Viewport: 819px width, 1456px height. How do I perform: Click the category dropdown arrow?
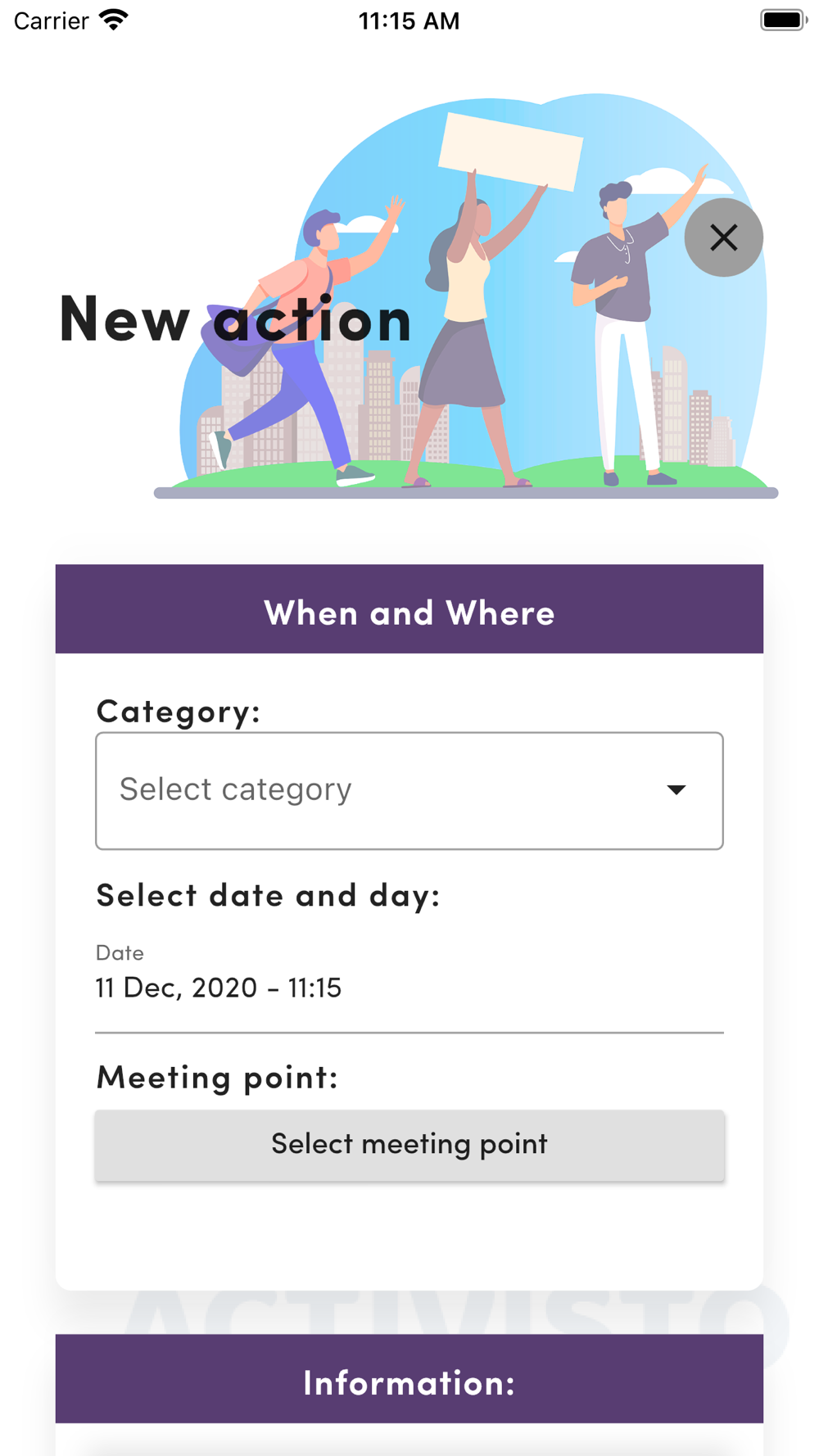(x=676, y=790)
